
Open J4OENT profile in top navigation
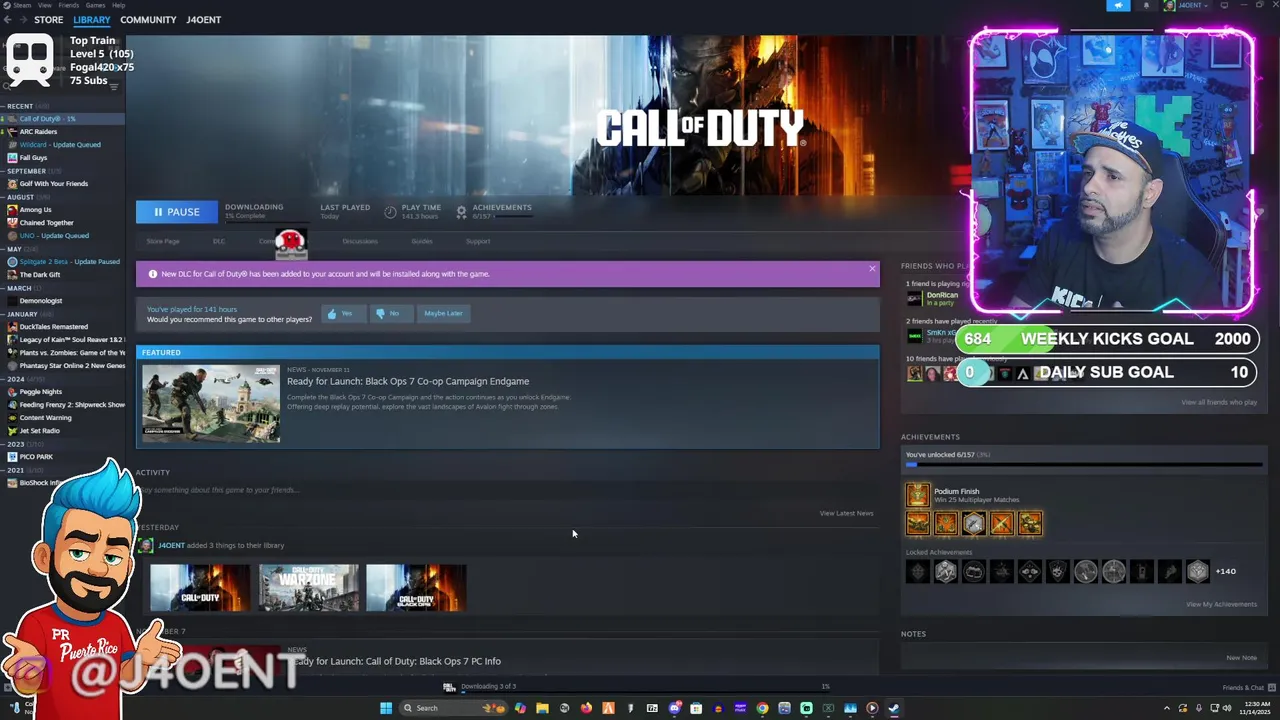coord(204,20)
